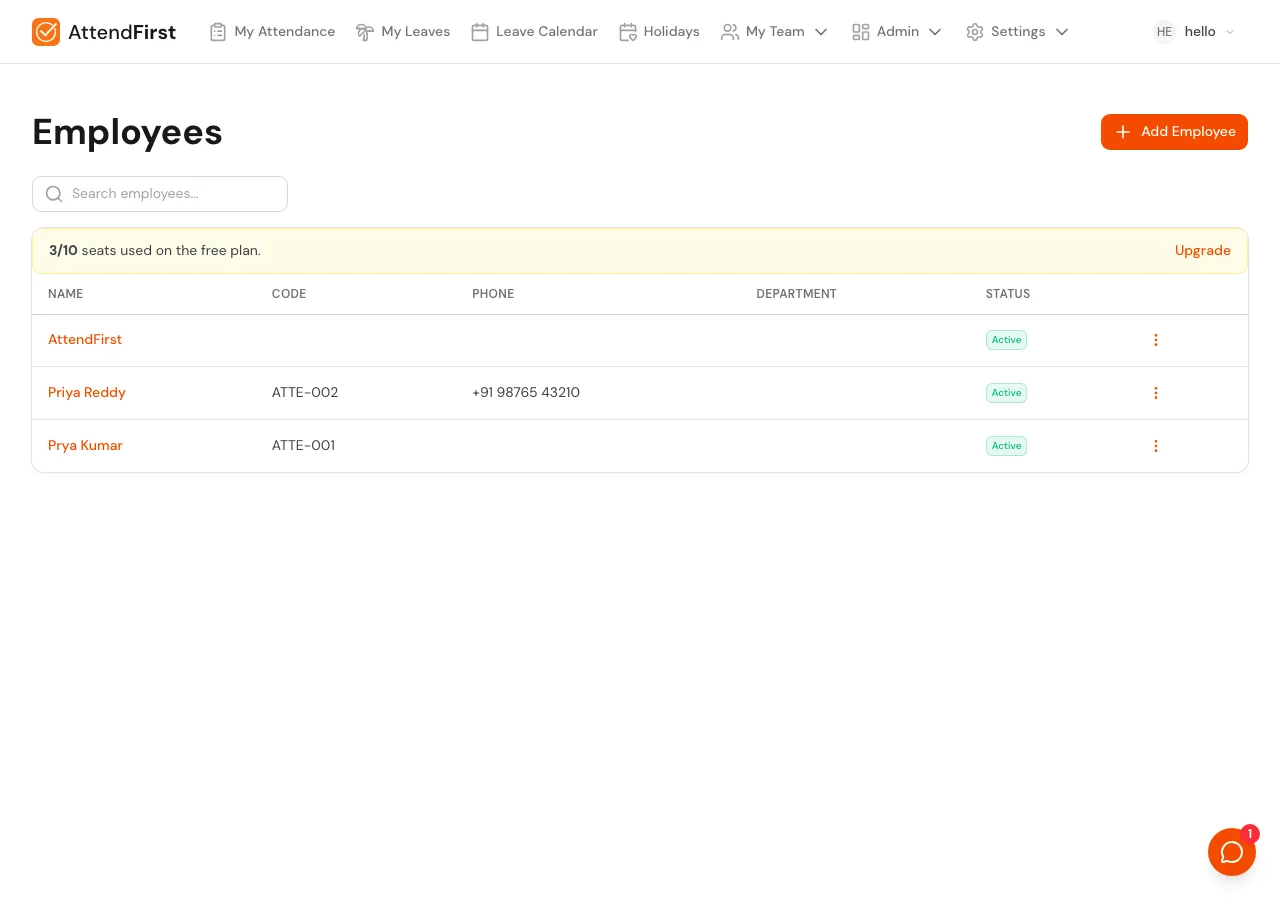Open Priya Reddy's employee profile

point(87,393)
